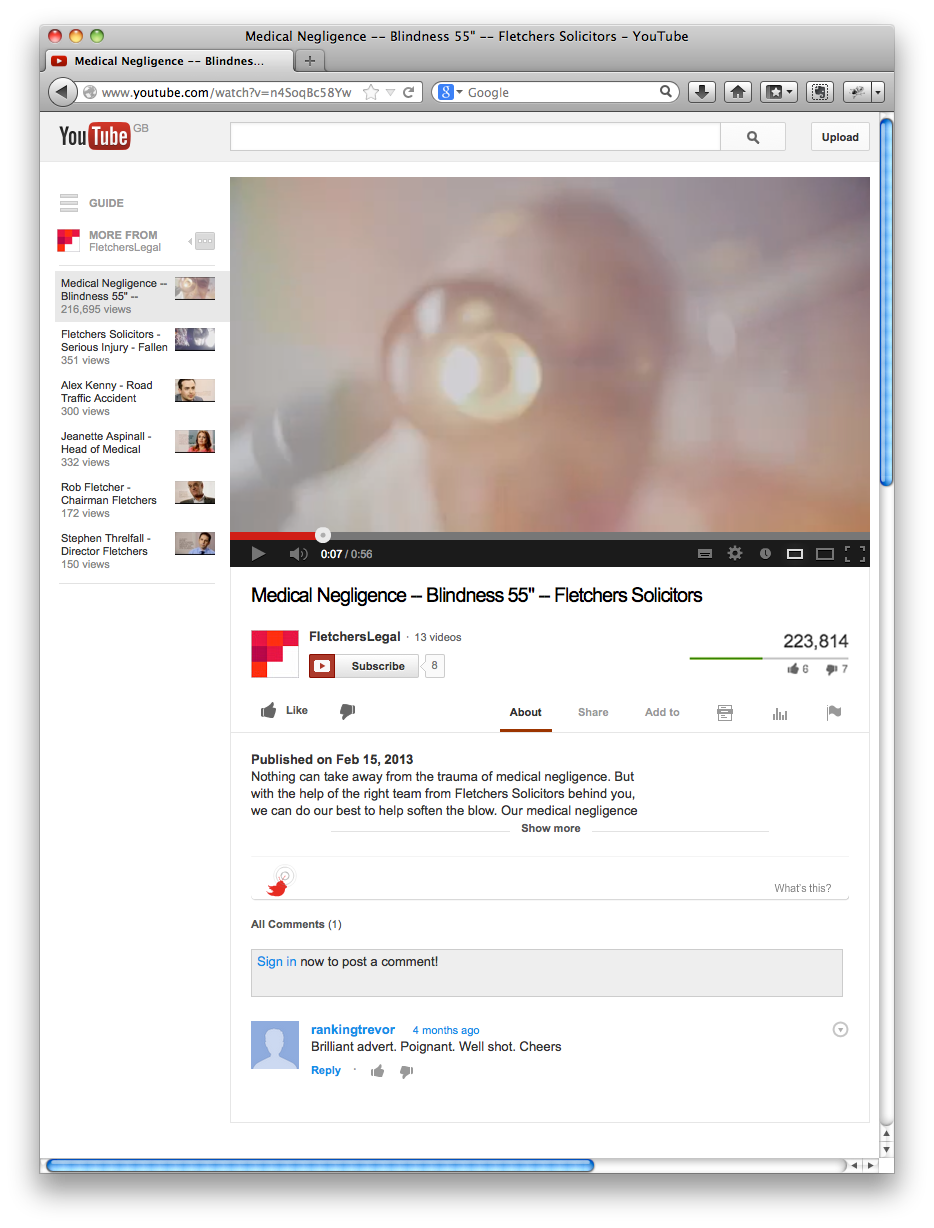Open Alex Kenny Road Traffic Accident video
934x1228 pixels.
tap(138, 398)
